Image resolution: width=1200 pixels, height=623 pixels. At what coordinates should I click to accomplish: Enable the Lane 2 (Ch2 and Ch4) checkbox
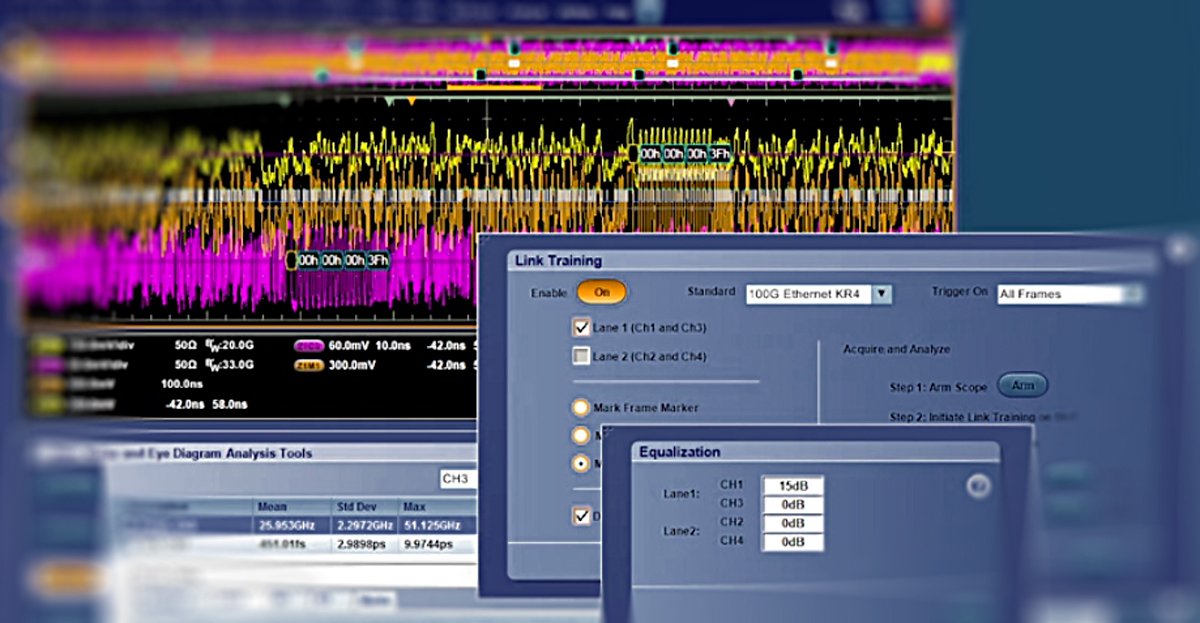tap(583, 355)
